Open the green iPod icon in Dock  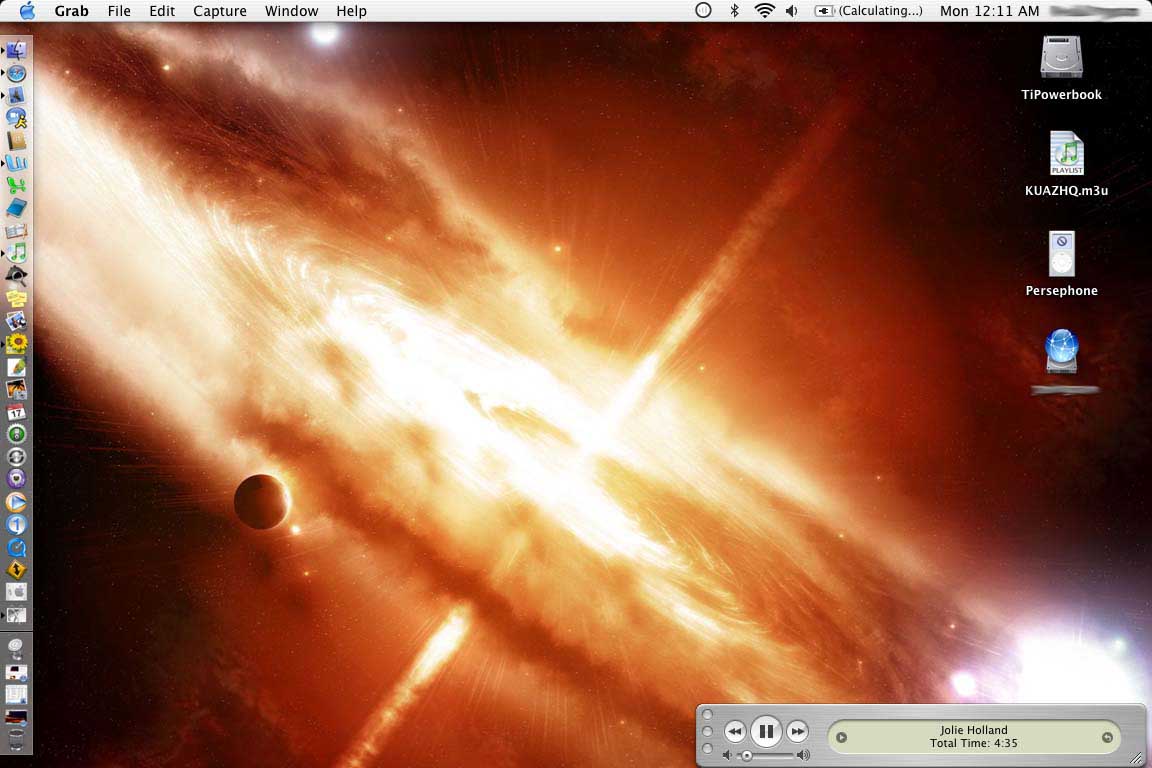(x=16, y=434)
